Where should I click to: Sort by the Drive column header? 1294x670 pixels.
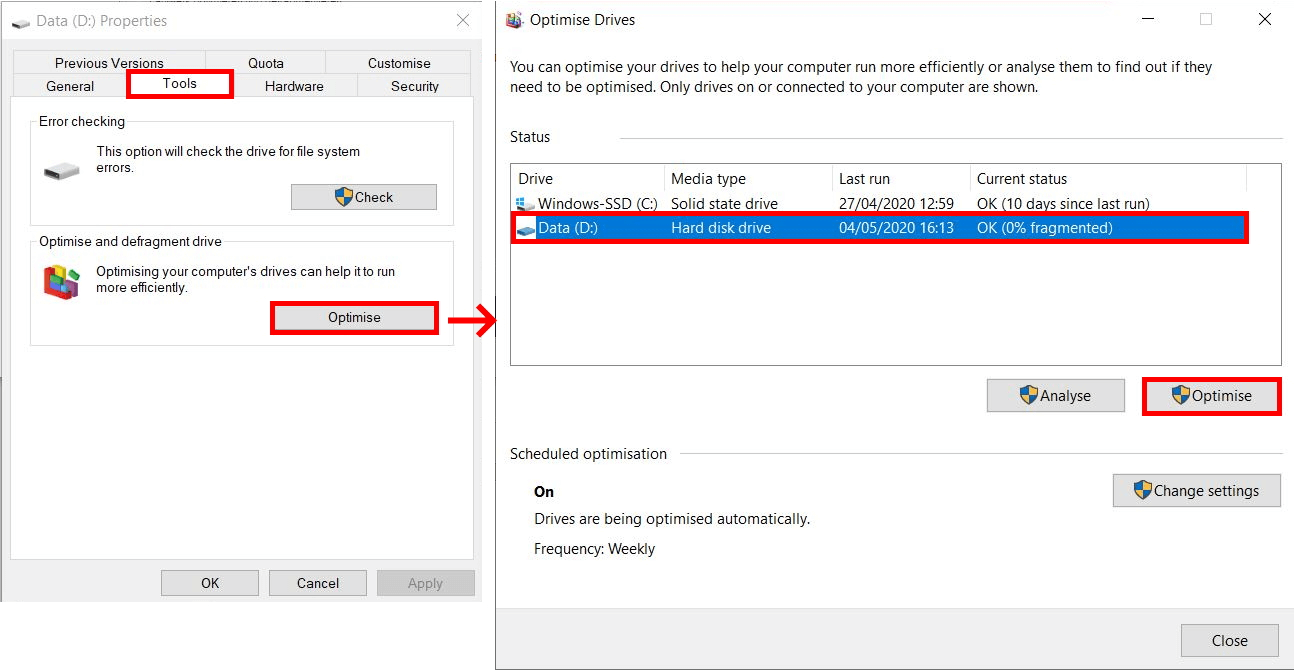(588, 179)
